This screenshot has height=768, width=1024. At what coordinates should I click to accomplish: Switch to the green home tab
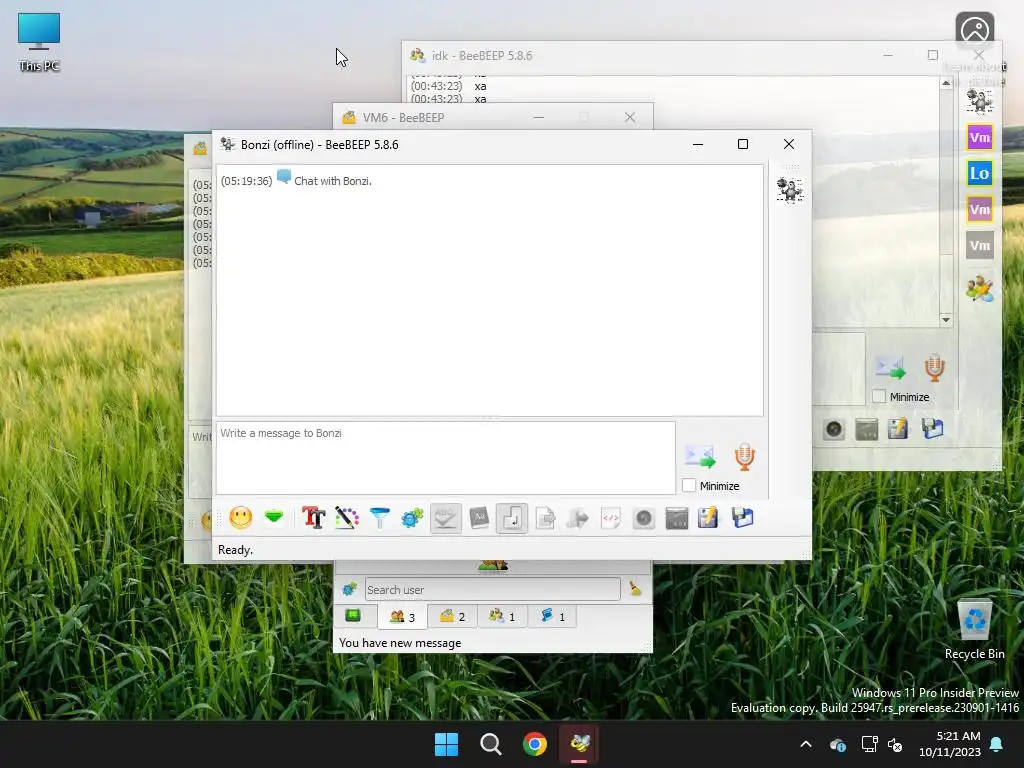(353, 616)
